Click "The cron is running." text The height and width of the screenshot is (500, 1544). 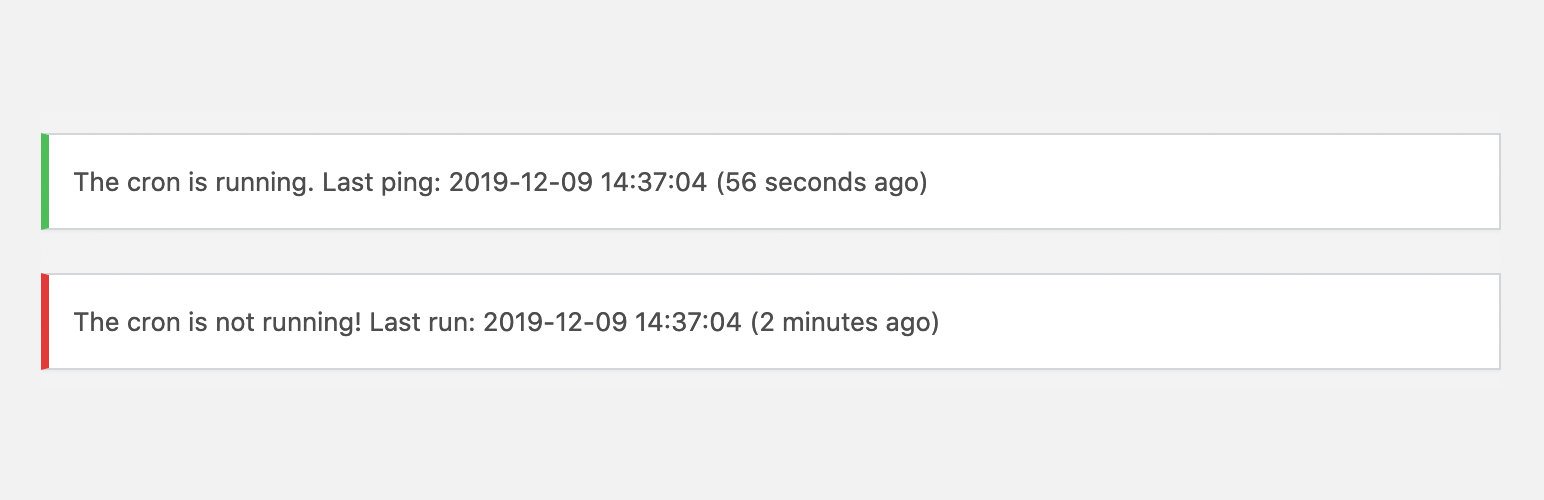[x=194, y=183]
